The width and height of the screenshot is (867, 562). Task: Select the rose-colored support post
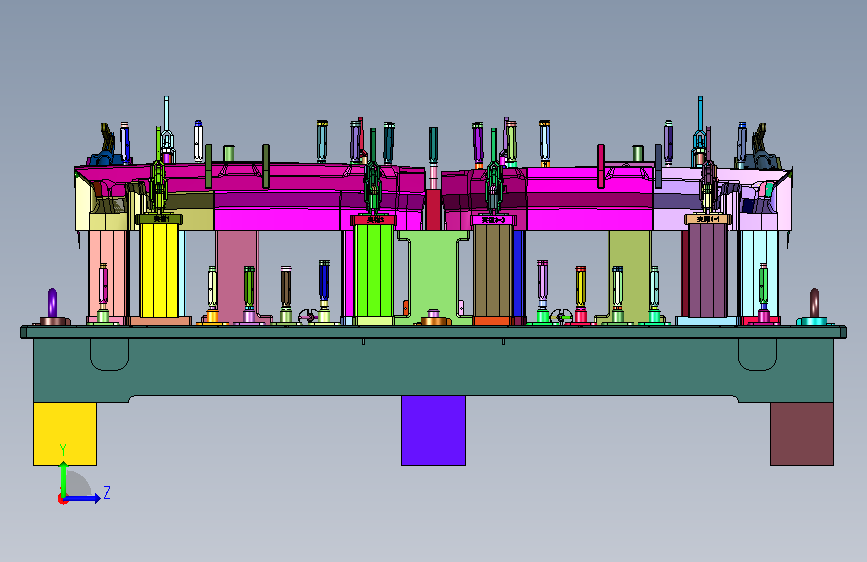[x=237, y=276]
